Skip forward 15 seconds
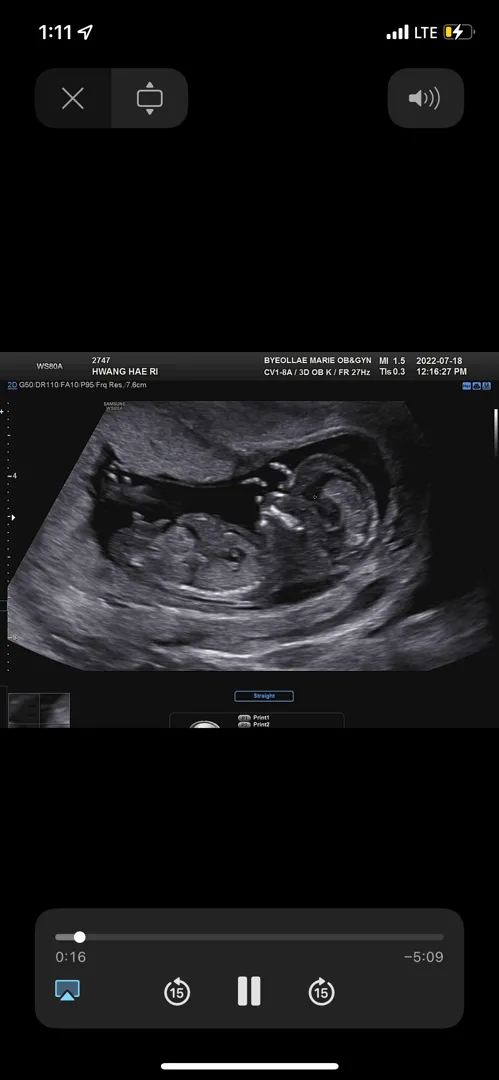 [x=321, y=992]
